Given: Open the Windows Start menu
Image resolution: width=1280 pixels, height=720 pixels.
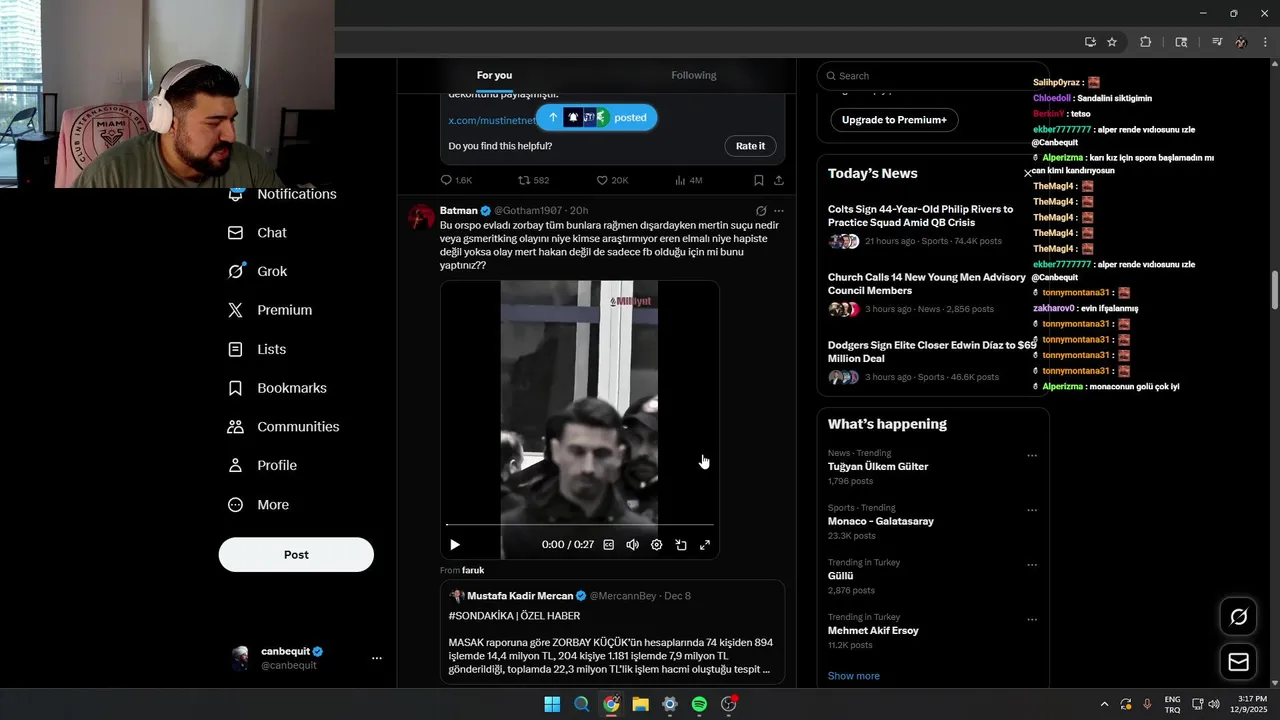Looking at the screenshot, I should pyautogui.click(x=552, y=704).
